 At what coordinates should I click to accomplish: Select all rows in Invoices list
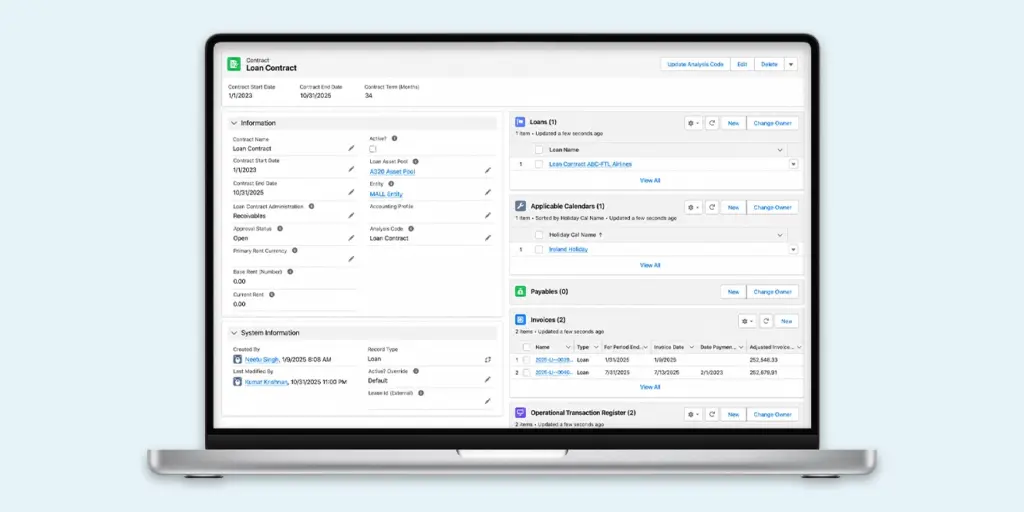click(x=526, y=347)
